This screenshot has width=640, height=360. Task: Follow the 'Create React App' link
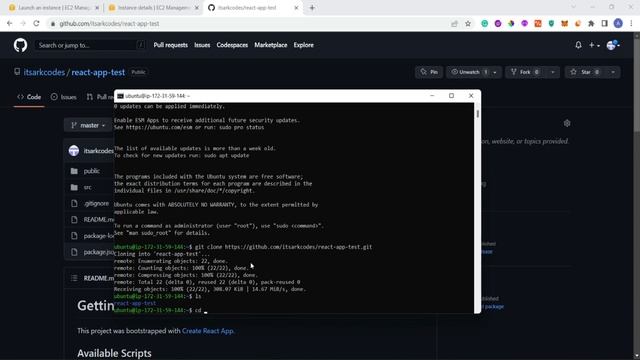[x=207, y=331]
